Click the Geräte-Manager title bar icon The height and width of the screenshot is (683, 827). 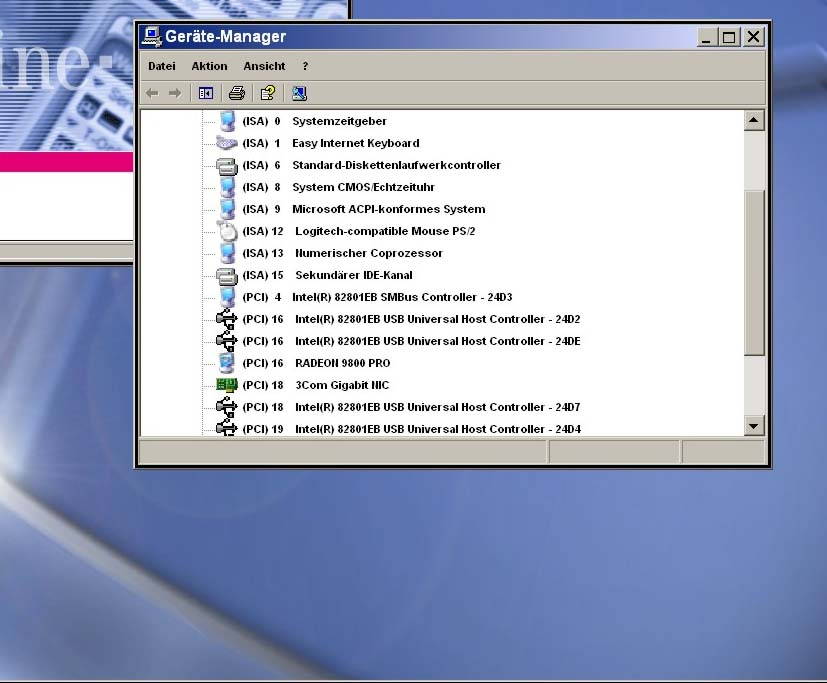[151, 36]
